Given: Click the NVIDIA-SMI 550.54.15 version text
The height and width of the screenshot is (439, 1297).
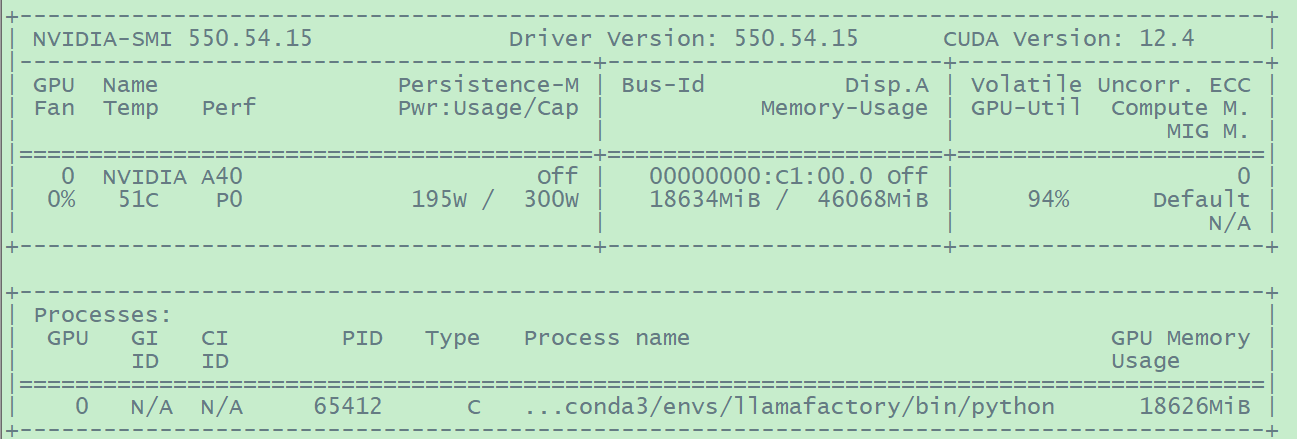Looking at the screenshot, I should point(172,40).
